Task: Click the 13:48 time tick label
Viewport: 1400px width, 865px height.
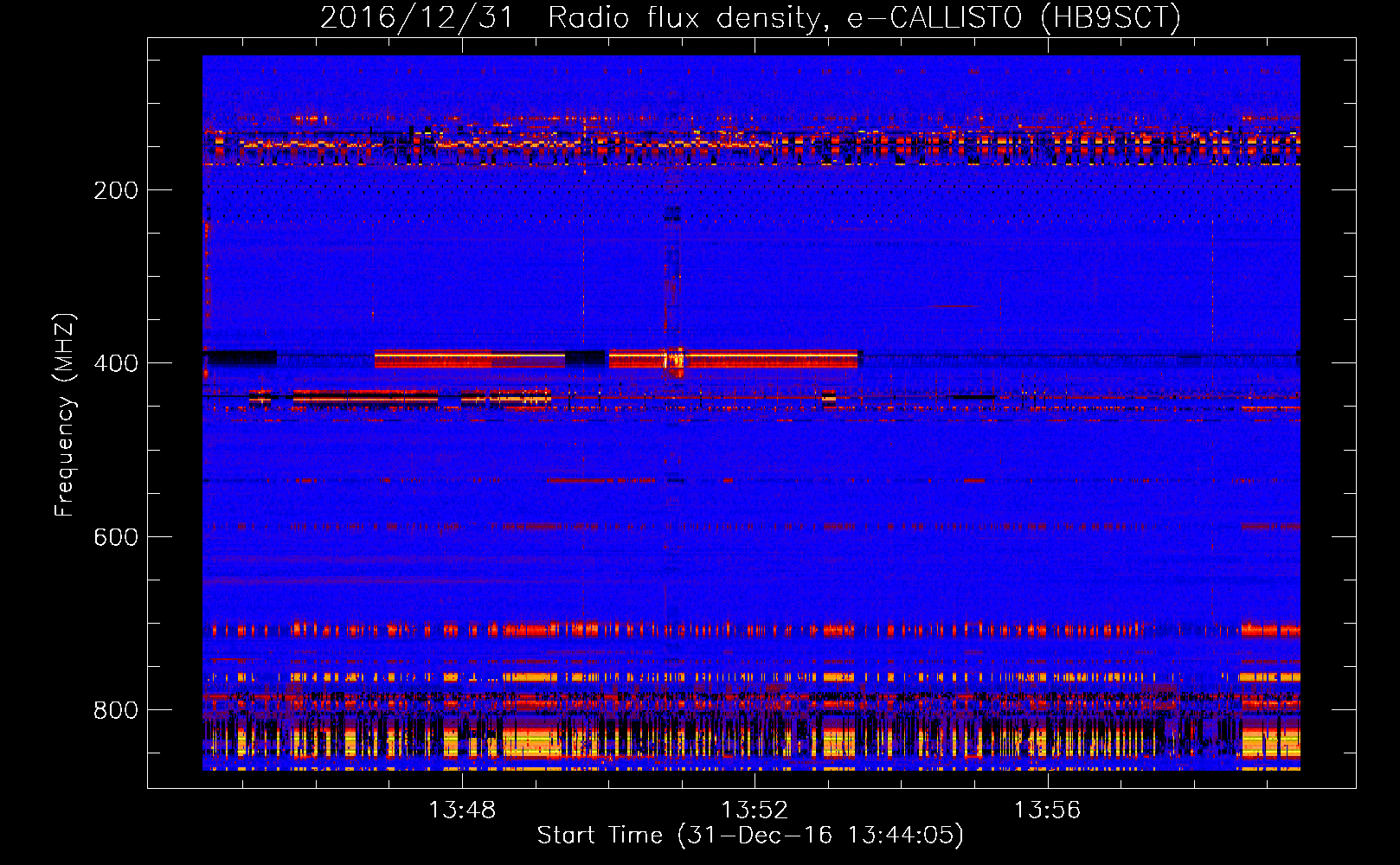Action: point(462,810)
